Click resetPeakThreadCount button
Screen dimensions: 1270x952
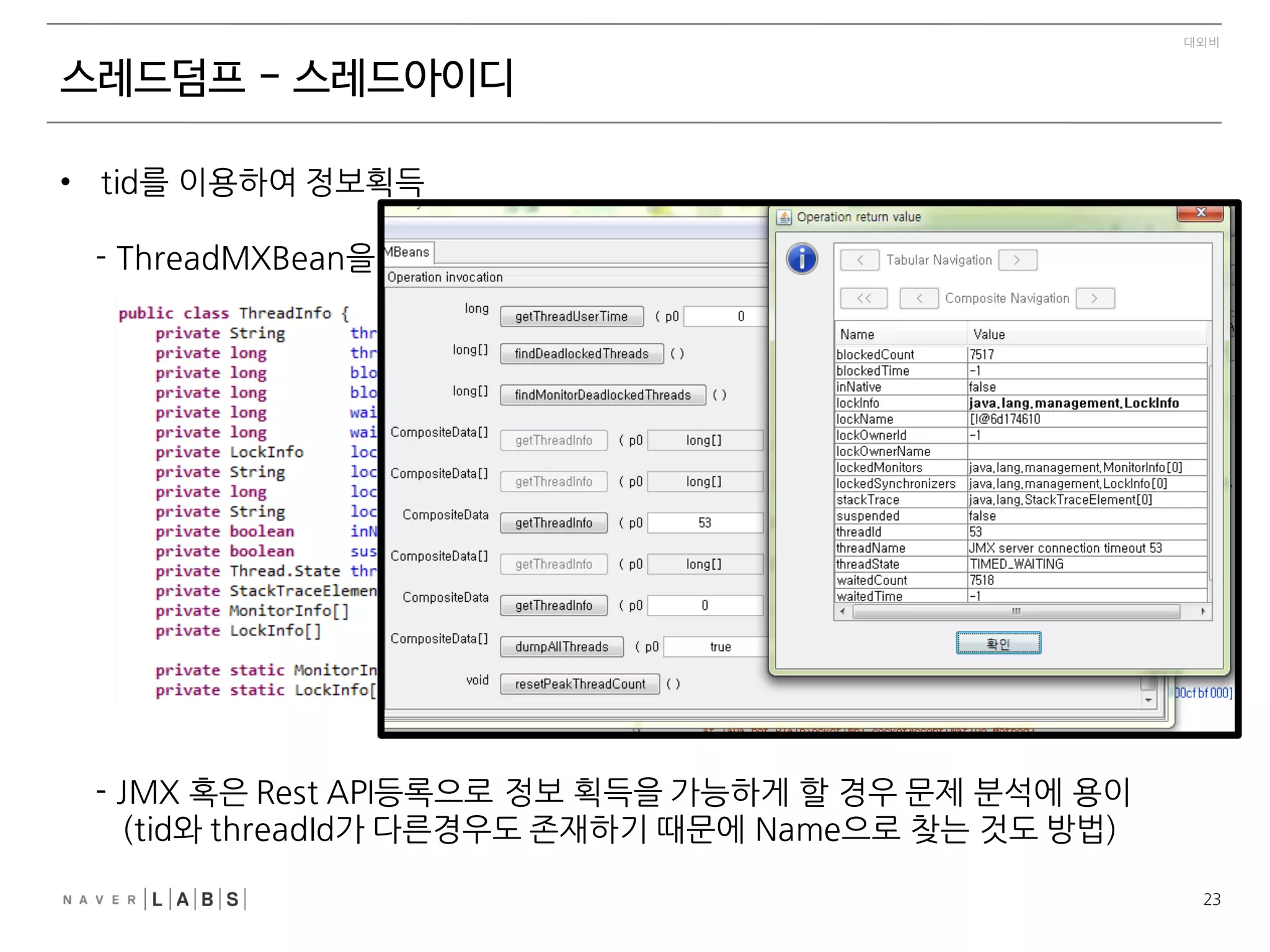tap(580, 684)
